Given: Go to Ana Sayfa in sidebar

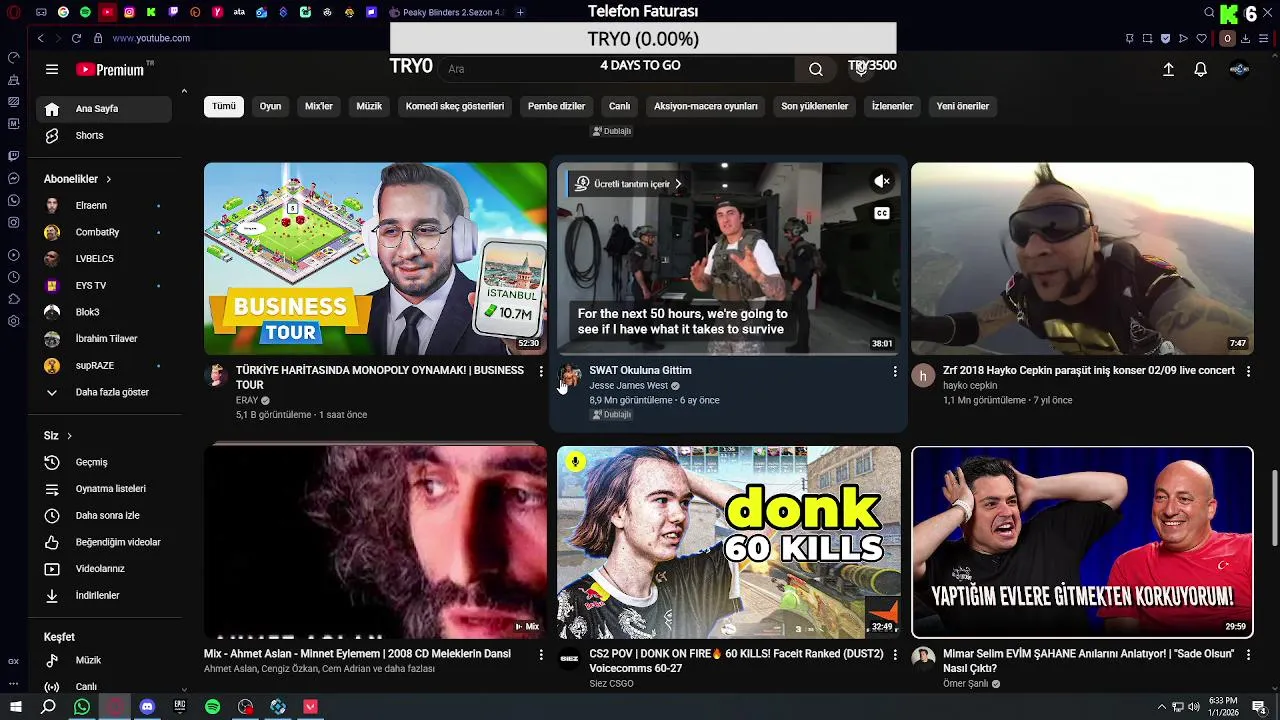Looking at the screenshot, I should click(104, 109).
